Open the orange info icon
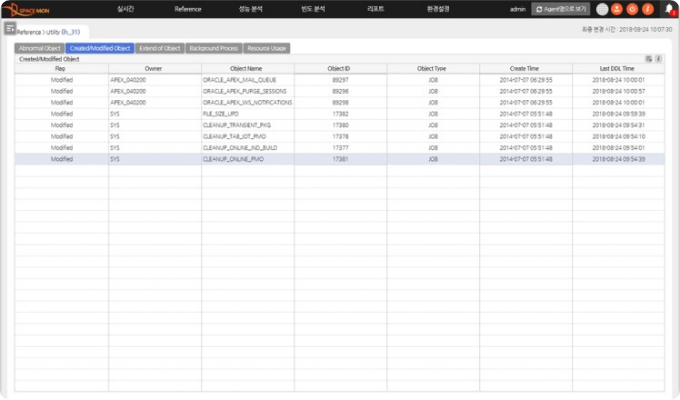Image resolution: width=680 pixels, height=400 pixels. (646, 9)
